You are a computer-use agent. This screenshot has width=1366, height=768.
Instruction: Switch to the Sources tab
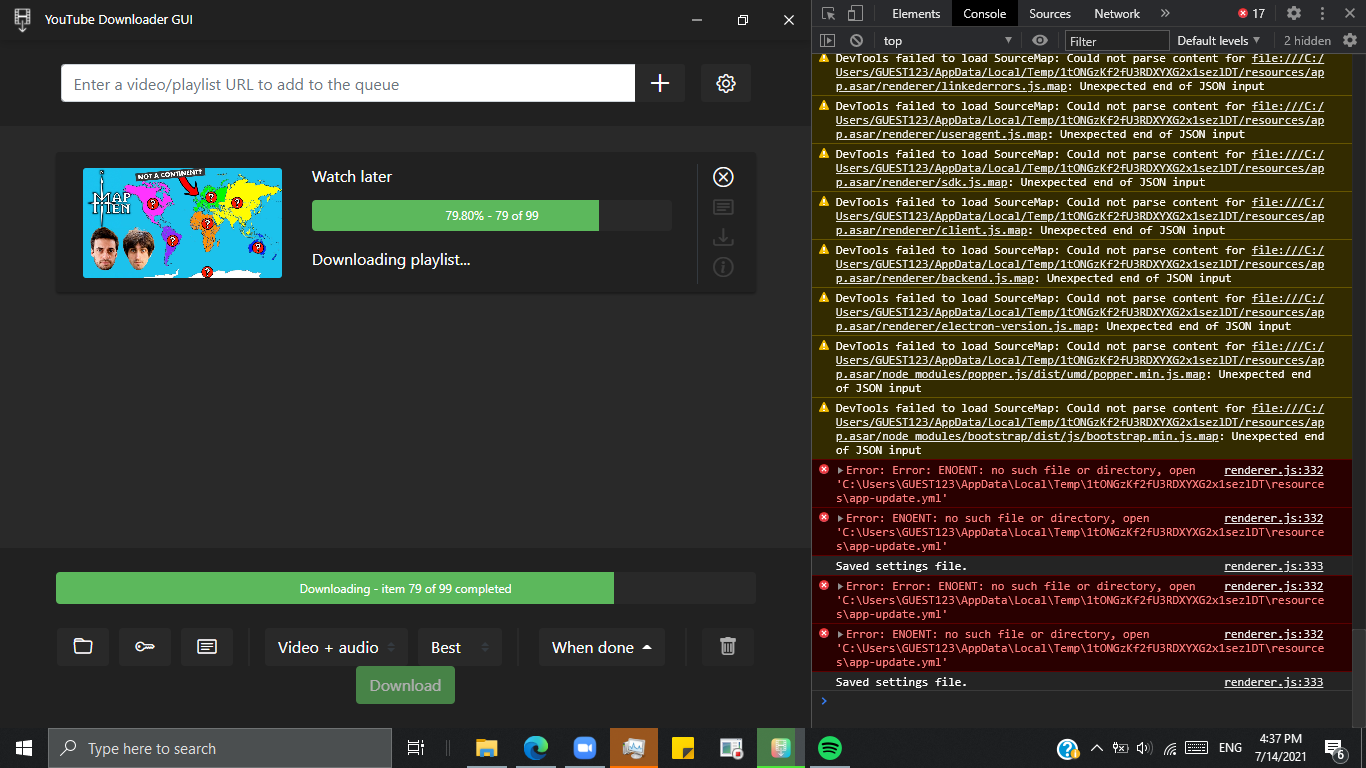[1049, 13]
